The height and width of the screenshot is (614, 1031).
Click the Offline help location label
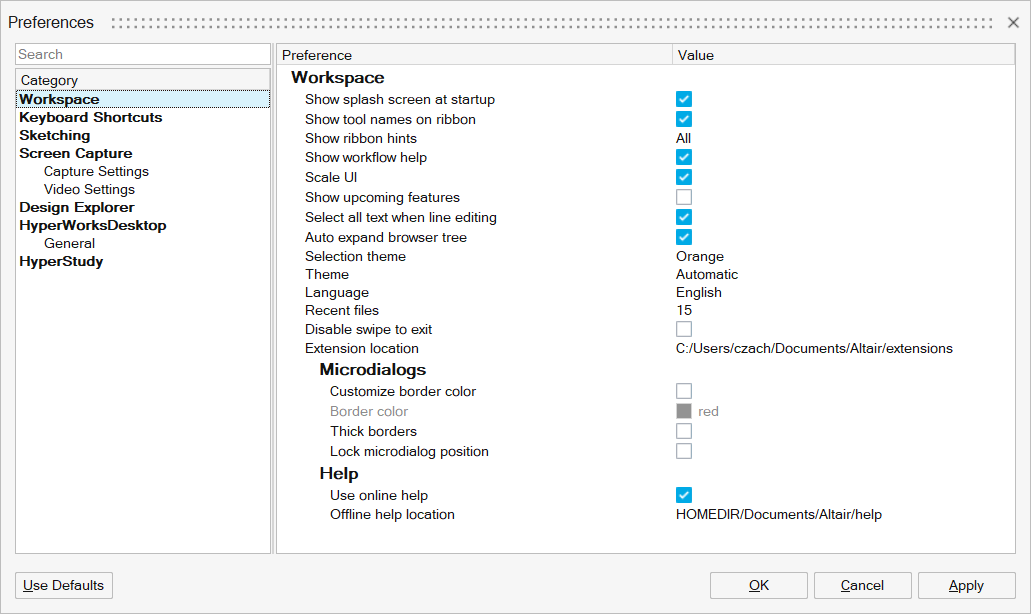click(x=393, y=514)
